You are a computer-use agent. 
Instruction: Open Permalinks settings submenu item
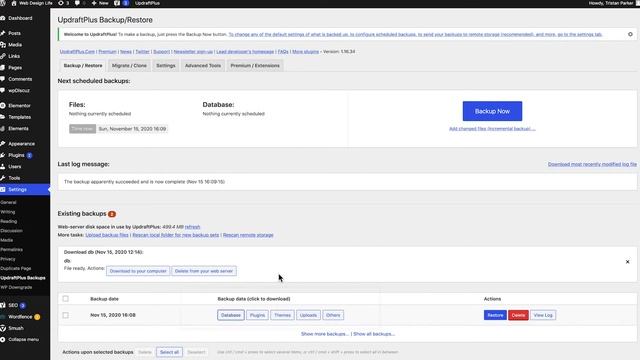(x=11, y=249)
